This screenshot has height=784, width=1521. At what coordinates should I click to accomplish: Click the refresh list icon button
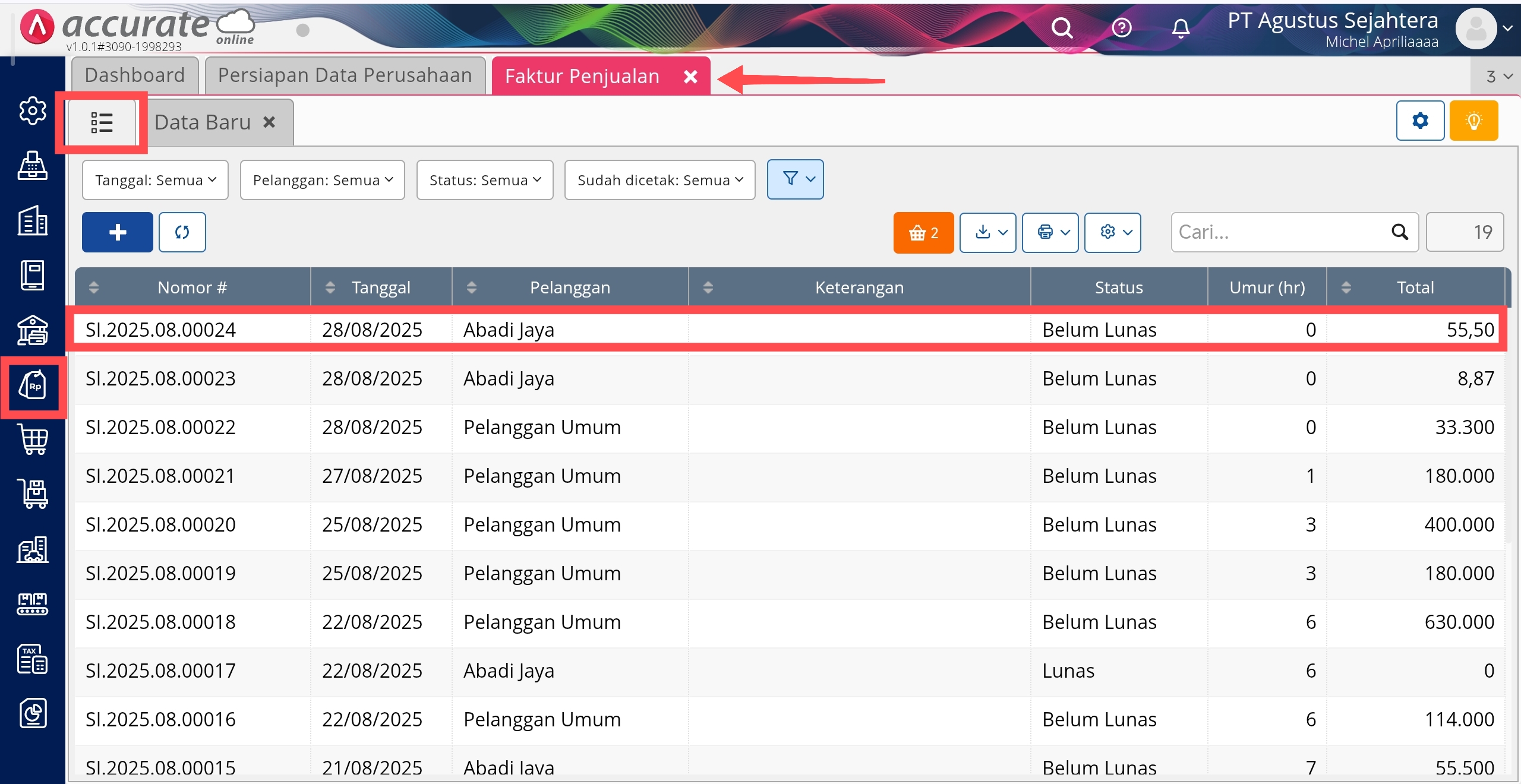point(182,232)
